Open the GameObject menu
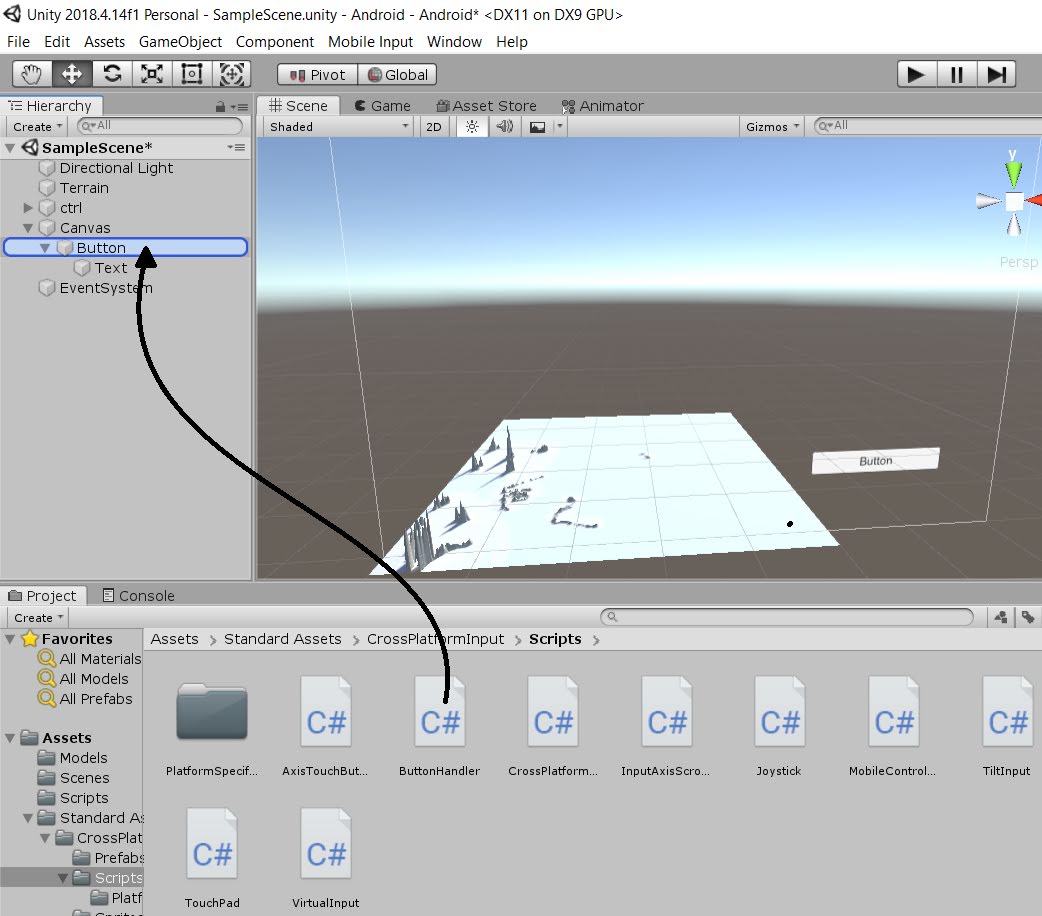Image resolution: width=1042 pixels, height=916 pixels. pos(180,41)
